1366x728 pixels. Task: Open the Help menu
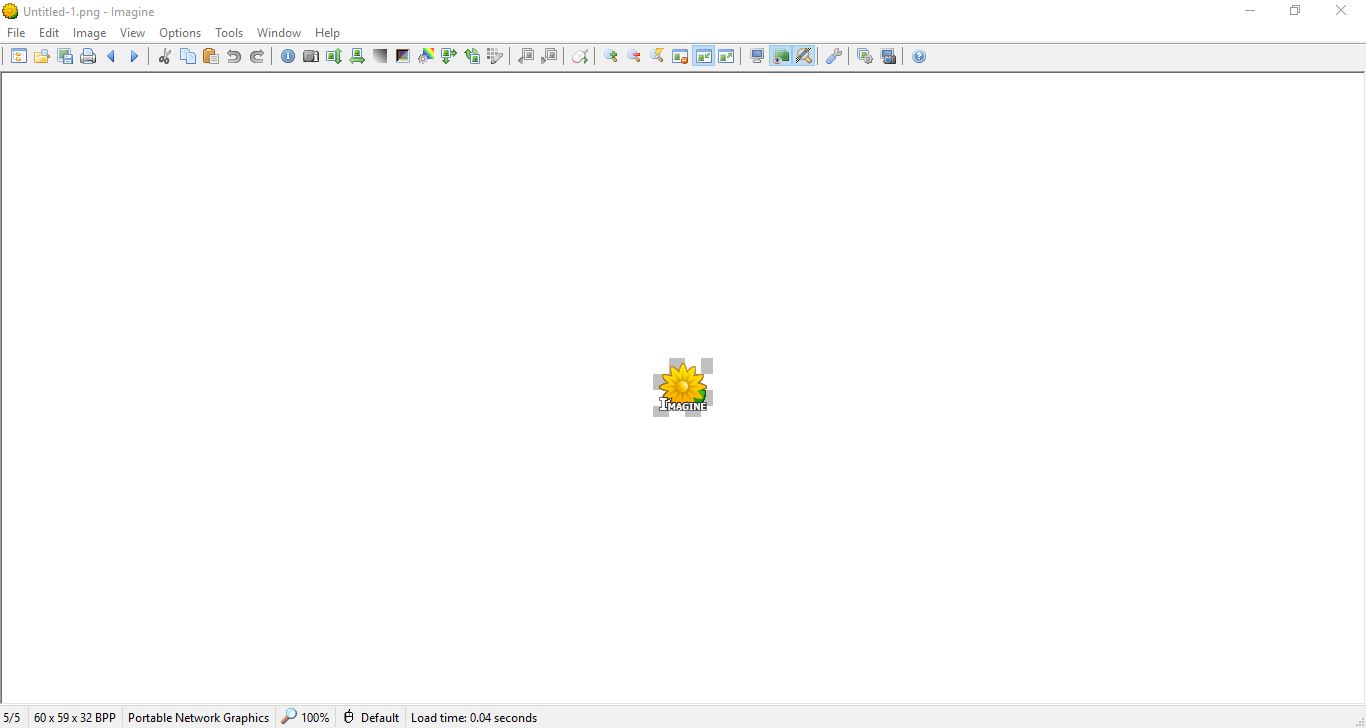(327, 33)
